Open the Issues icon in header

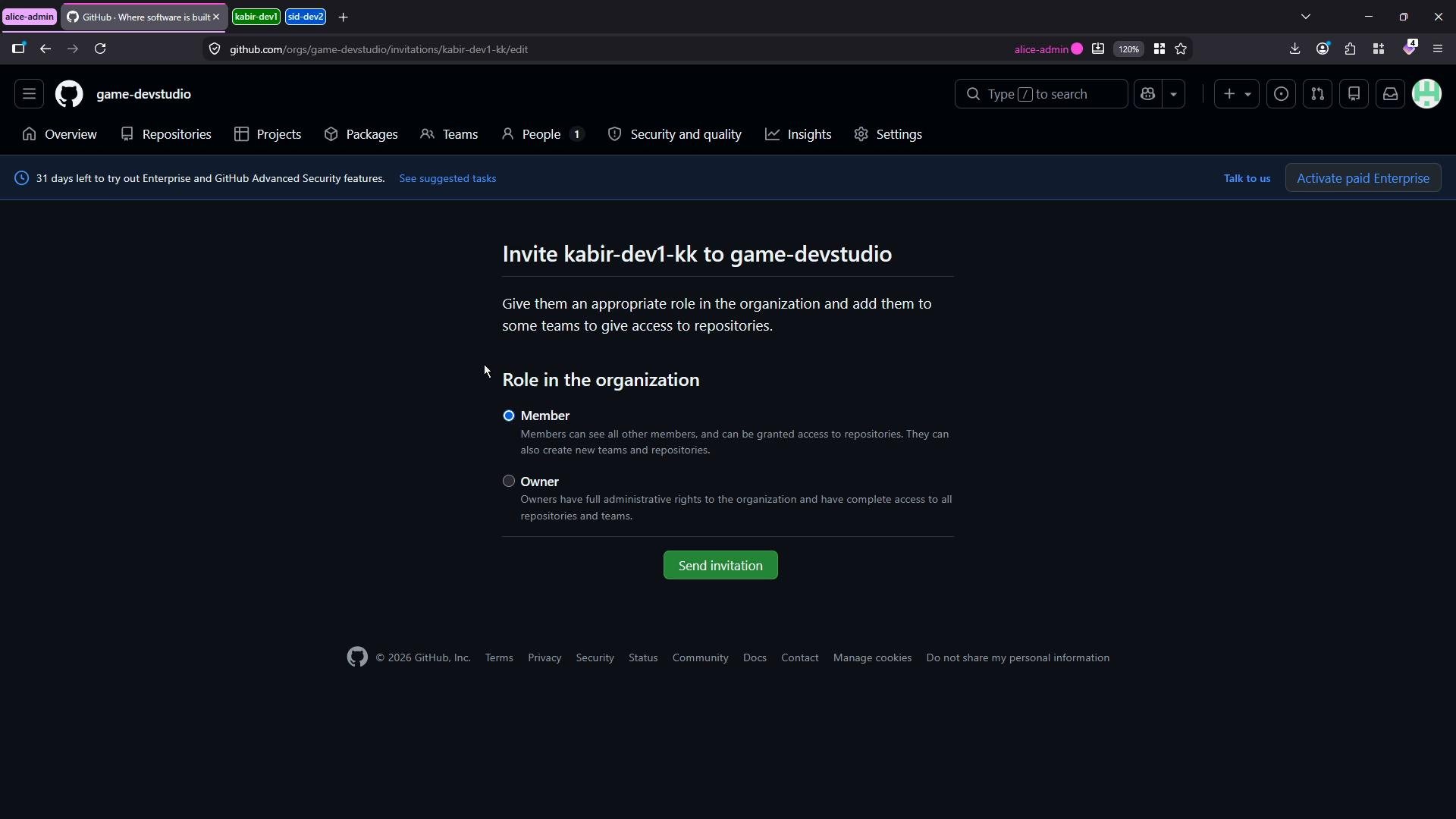click(x=1281, y=94)
